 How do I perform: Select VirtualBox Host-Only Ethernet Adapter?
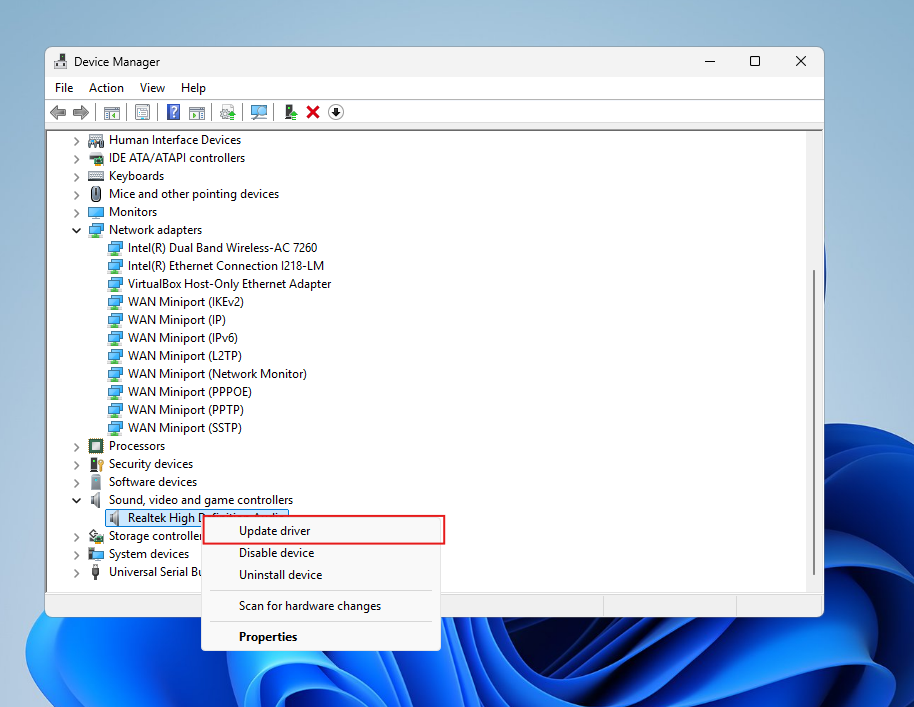pos(229,284)
